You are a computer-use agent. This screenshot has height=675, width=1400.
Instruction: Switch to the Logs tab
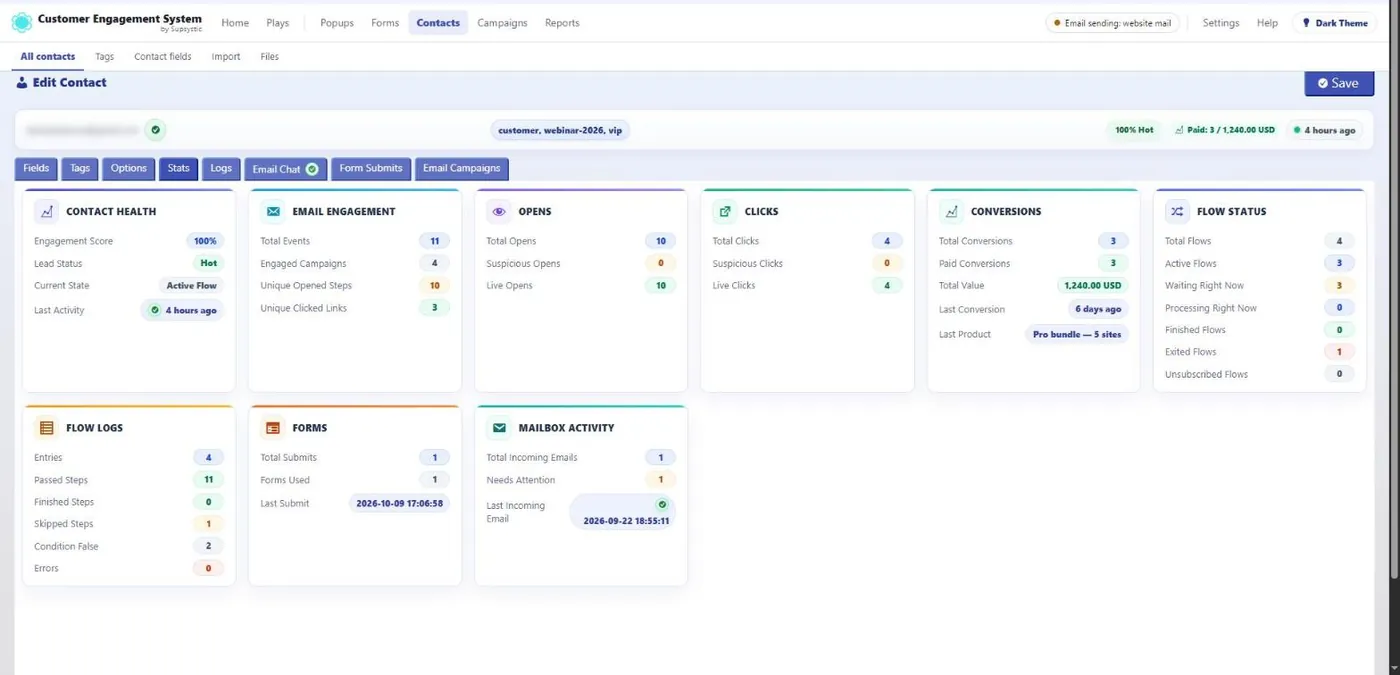tap(221, 169)
